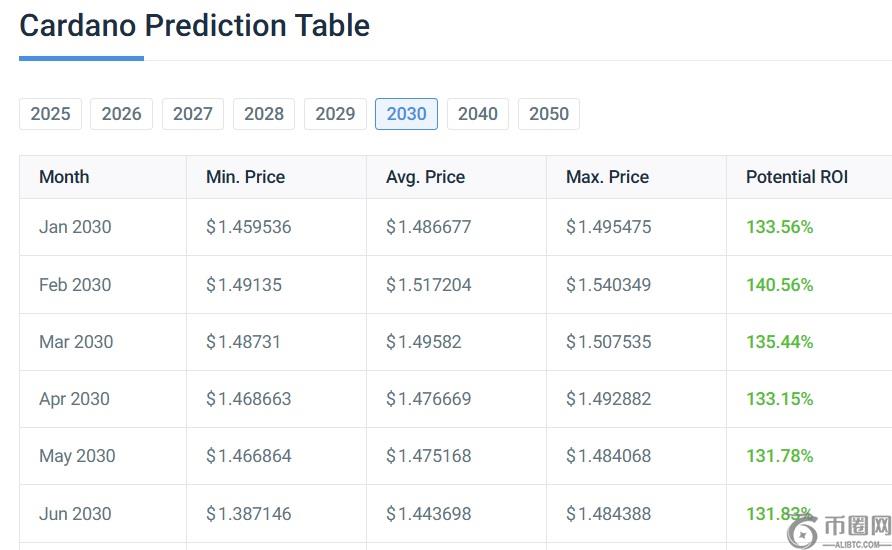Viewport: 892px width, 550px height.
Task: Select the 2050 year tab
Action: click(x=549, y=114)
